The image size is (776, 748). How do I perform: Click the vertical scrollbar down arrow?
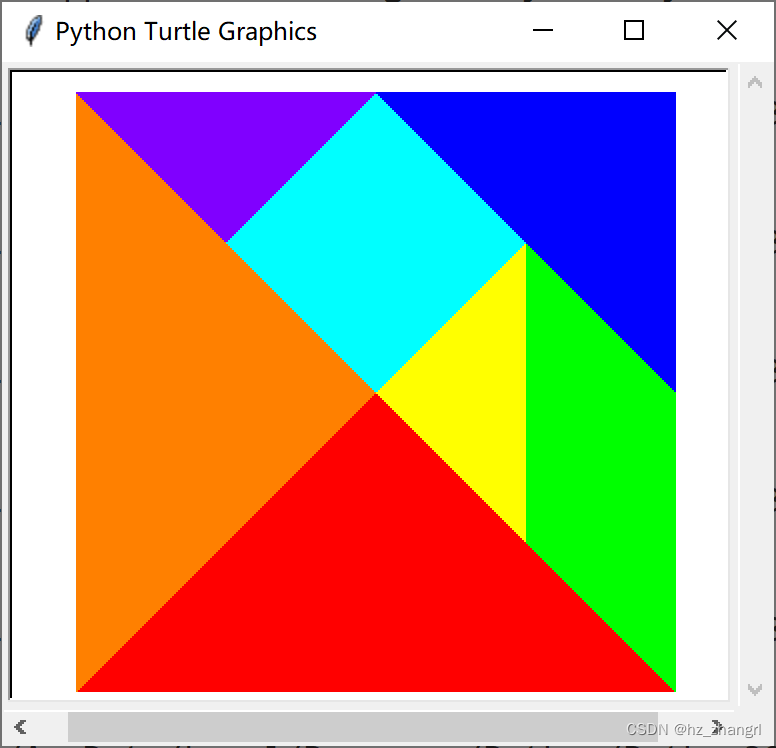point(754,689)
